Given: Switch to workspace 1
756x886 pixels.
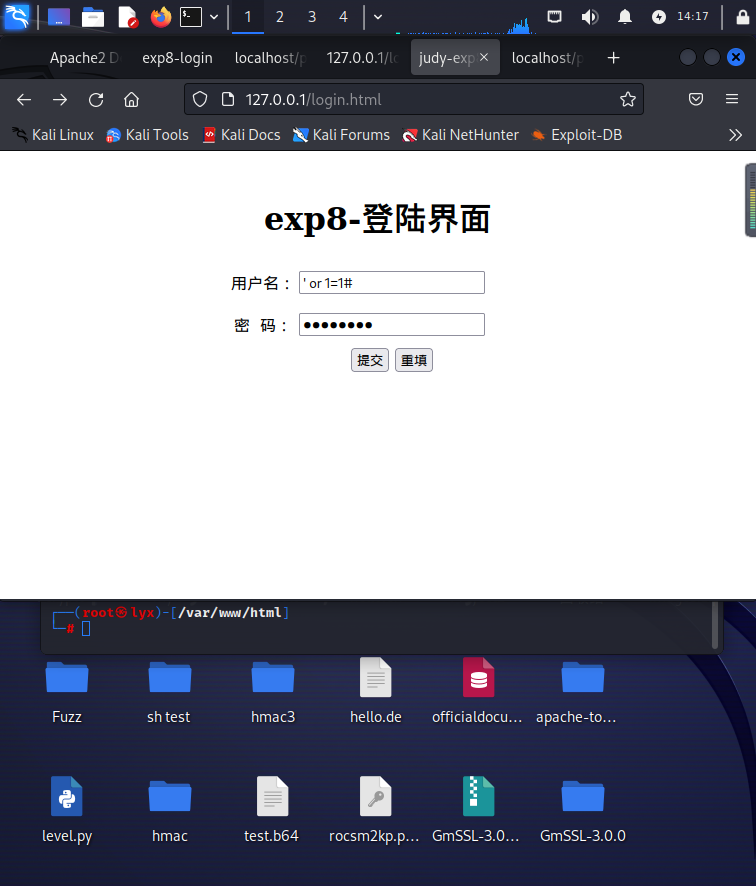Looking at the screenshot, I should (x=247, y=17).
